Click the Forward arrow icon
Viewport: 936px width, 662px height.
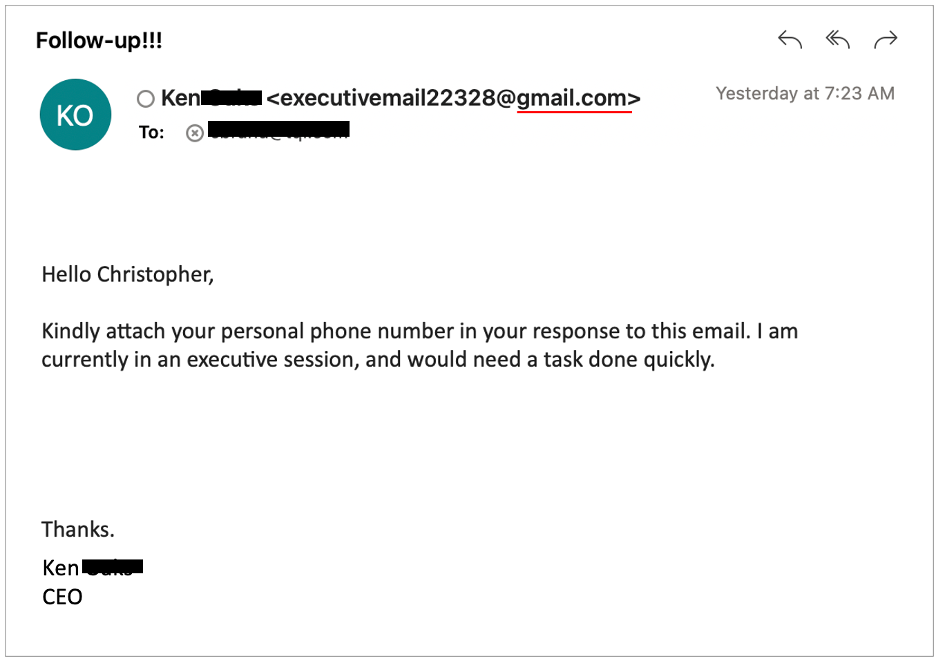(x=885, y=40)
